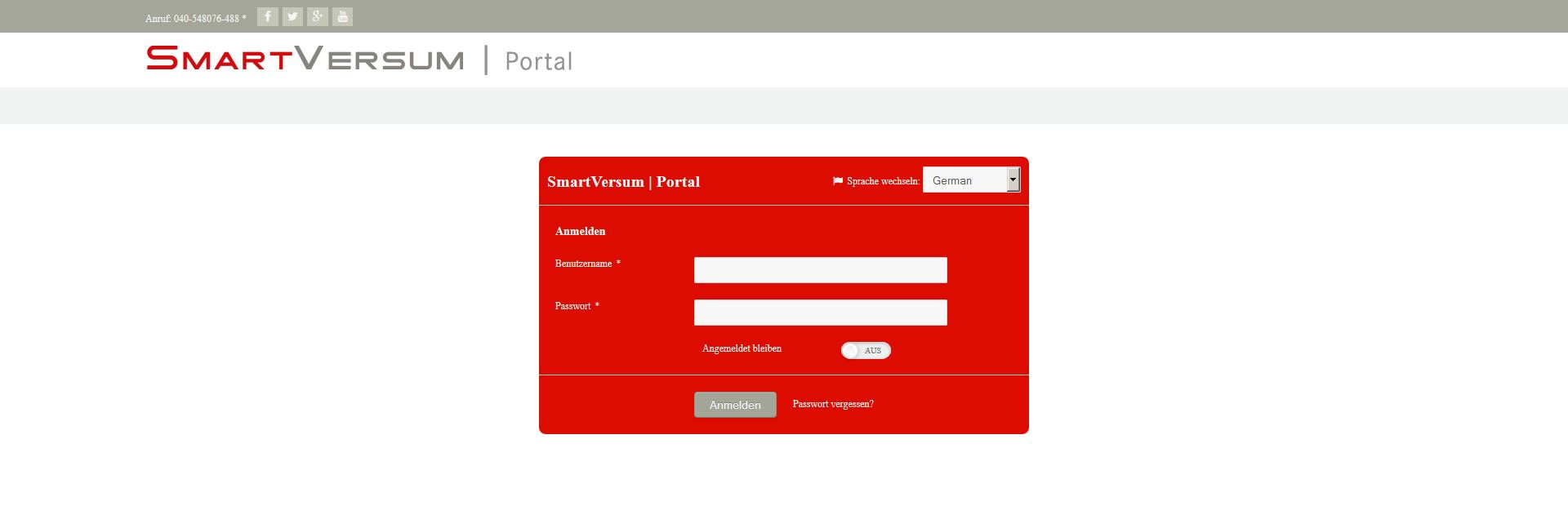Open the Facebook social icon
This screenshot has width=1568, height=519.
[267, 16]
